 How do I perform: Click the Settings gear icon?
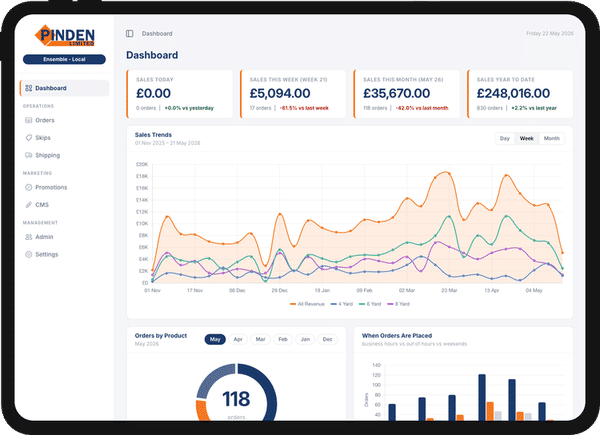tap(29, 254)
